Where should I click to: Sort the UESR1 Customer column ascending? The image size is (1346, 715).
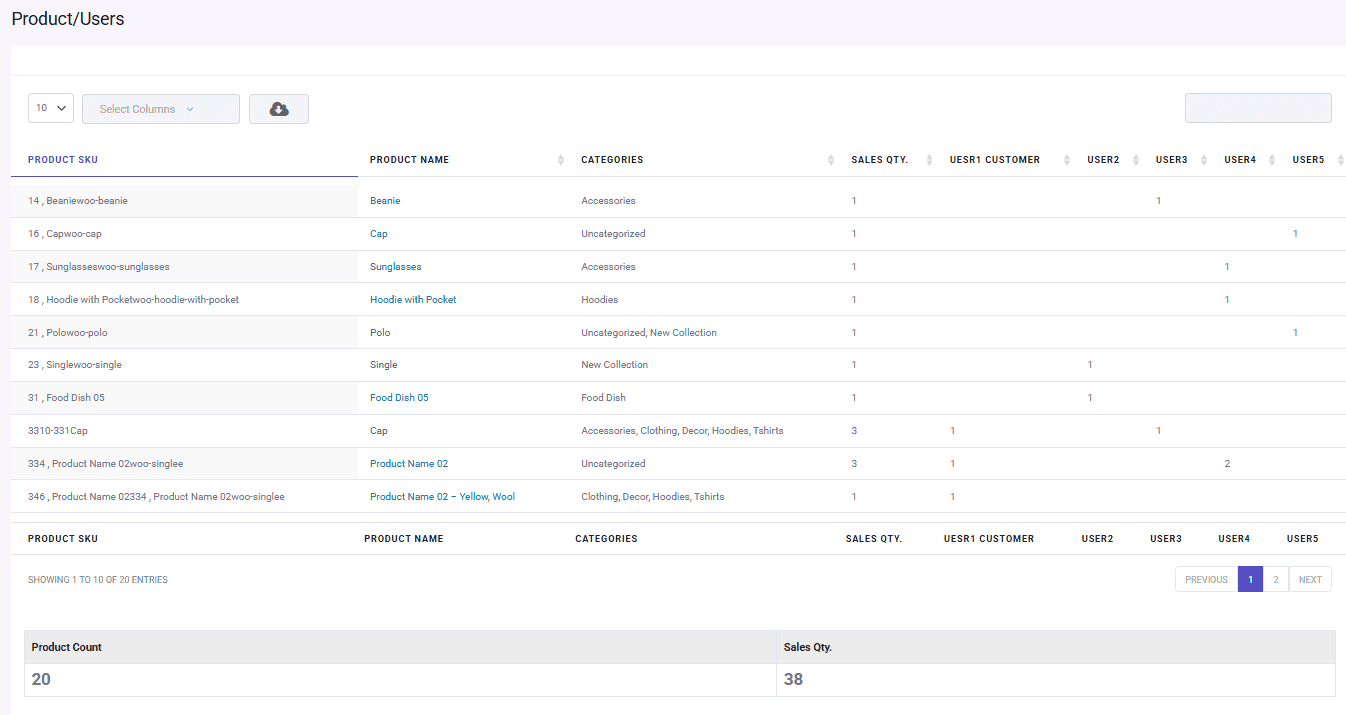pyautogui.click(x=1064, y=159)
